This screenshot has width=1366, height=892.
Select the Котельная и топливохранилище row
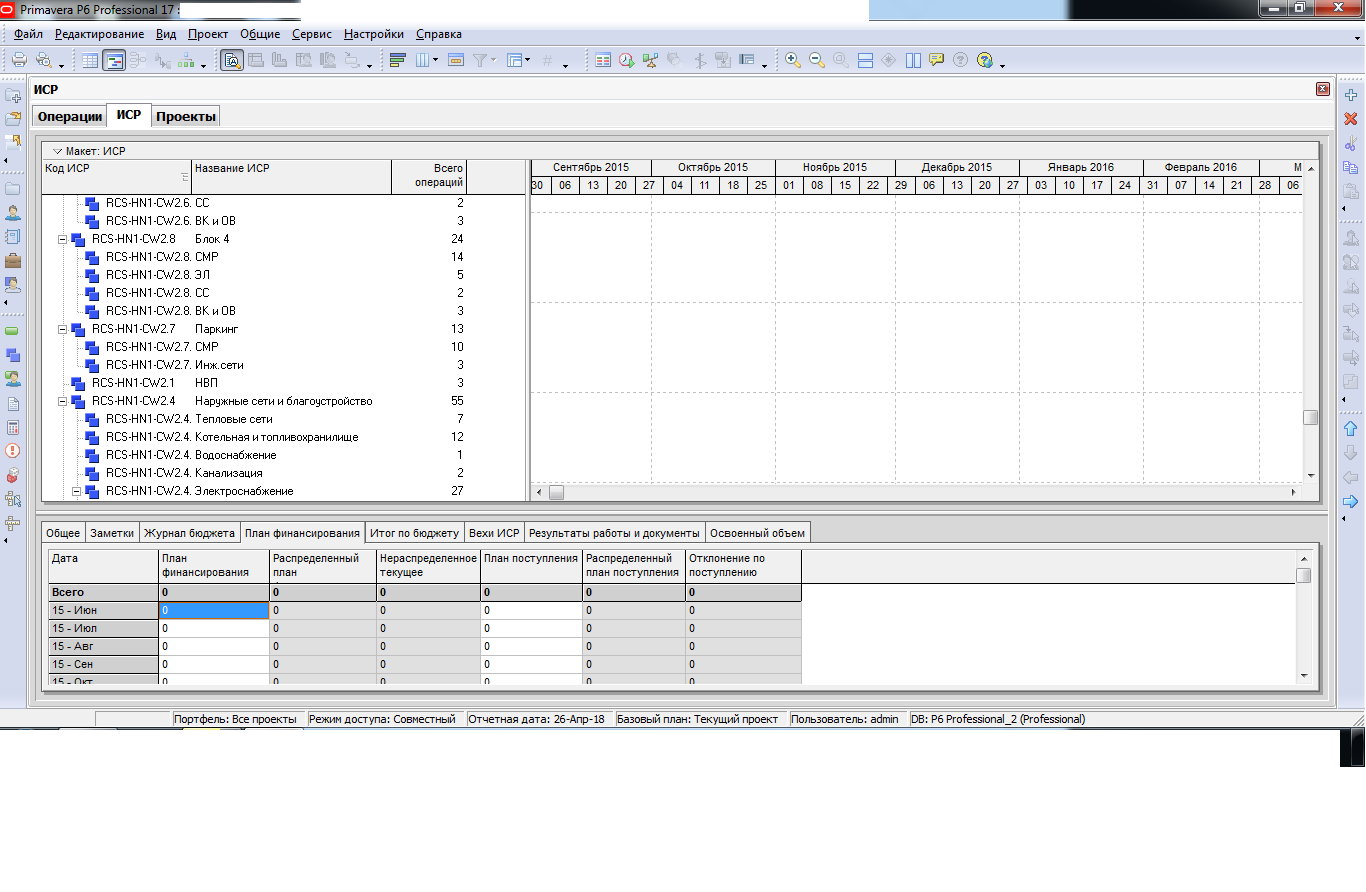pyautogui.click(x=284, y=437)
